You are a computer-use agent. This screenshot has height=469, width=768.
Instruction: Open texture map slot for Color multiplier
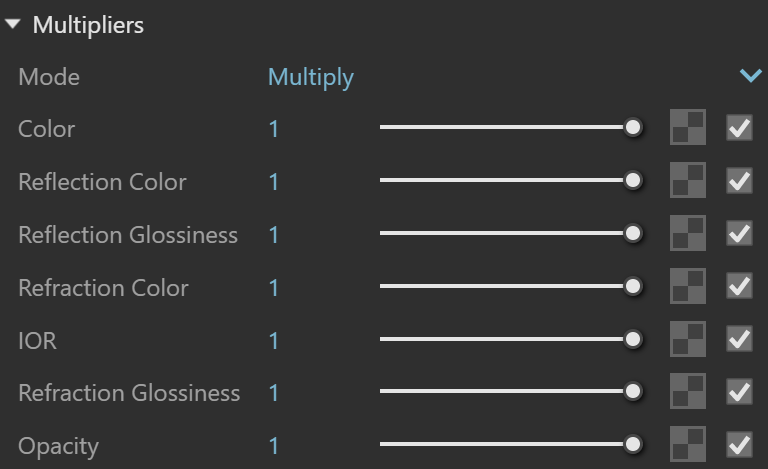coord(688,127)
